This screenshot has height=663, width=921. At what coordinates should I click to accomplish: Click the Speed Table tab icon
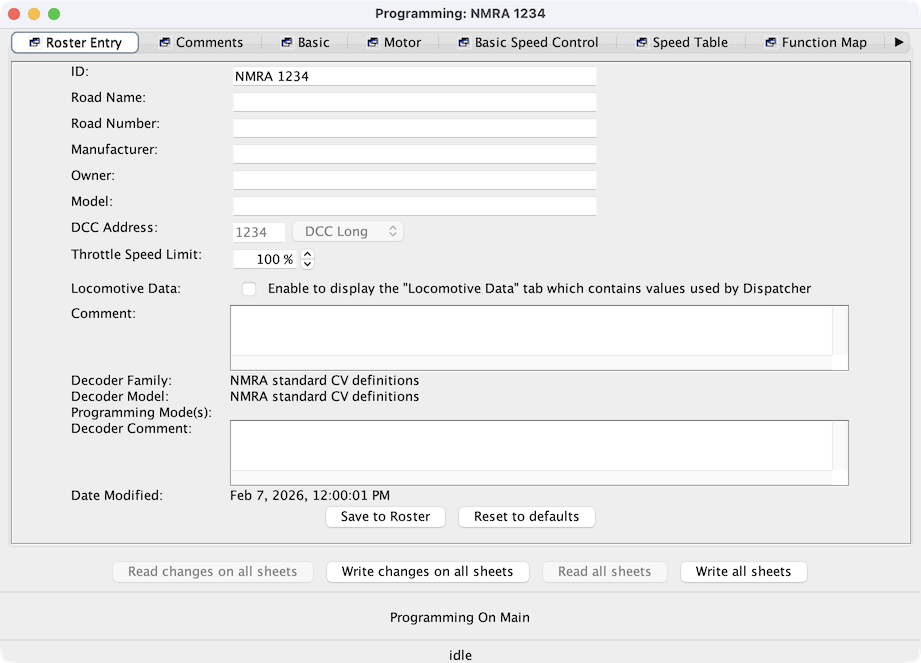[x=641, y=43]
